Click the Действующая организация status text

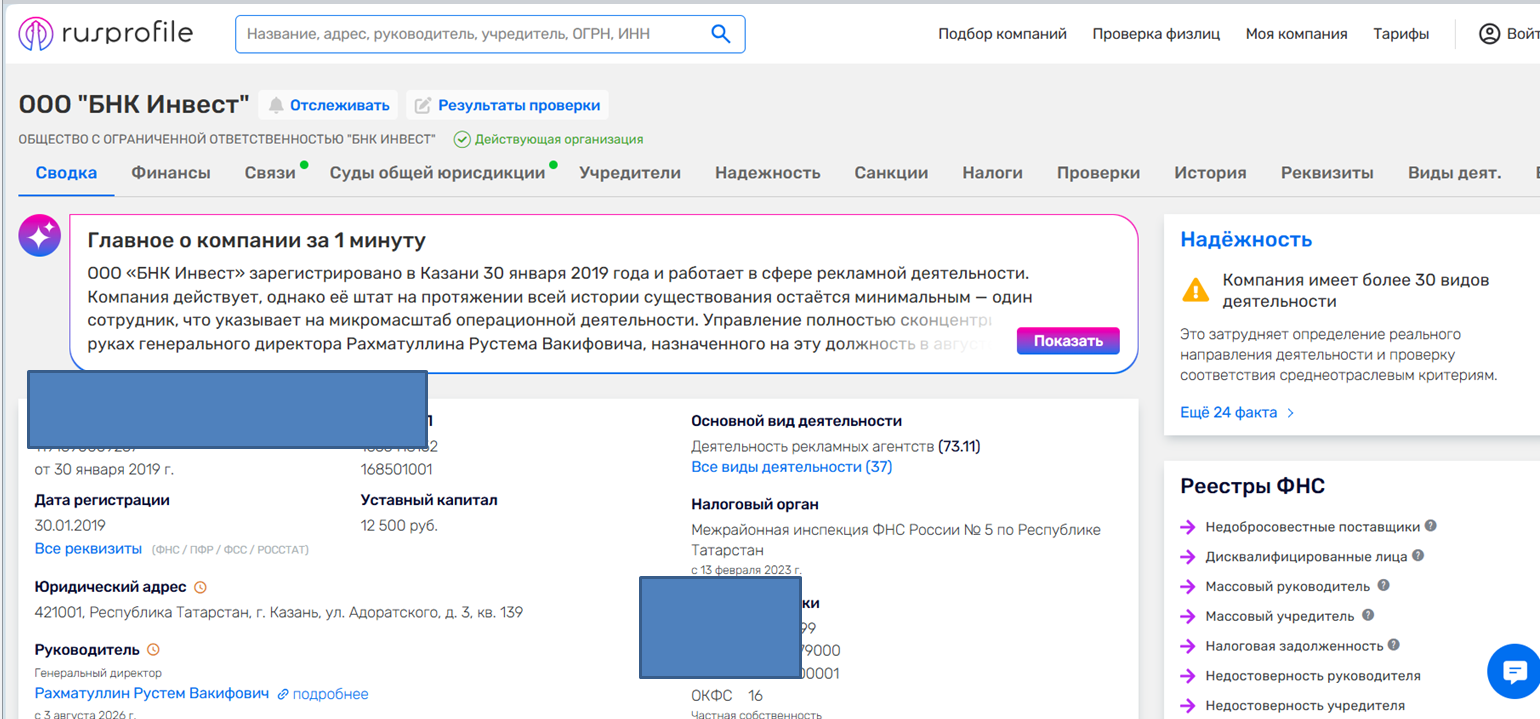coord(559,140)
